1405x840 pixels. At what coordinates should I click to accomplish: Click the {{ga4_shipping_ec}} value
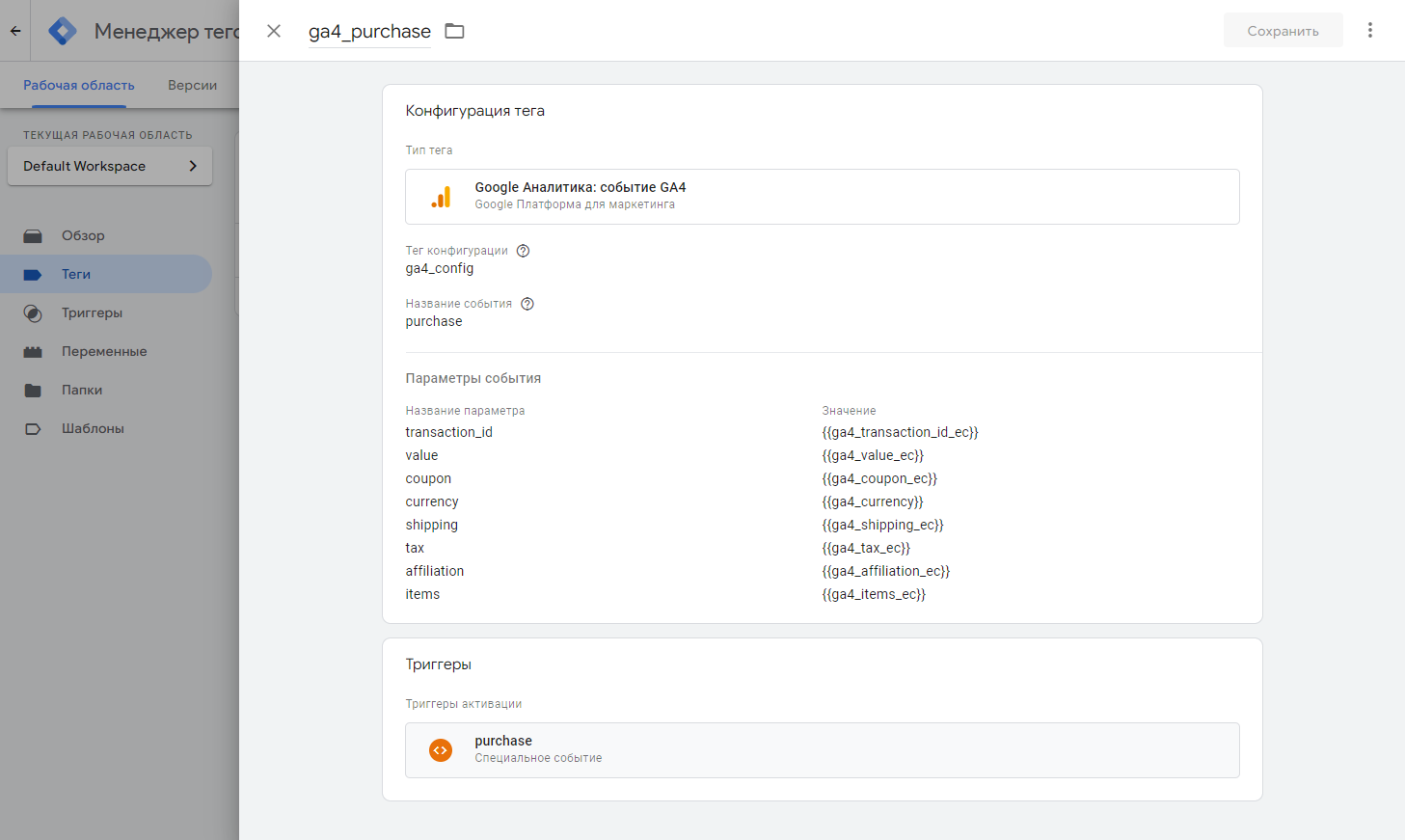pos(883,525)
